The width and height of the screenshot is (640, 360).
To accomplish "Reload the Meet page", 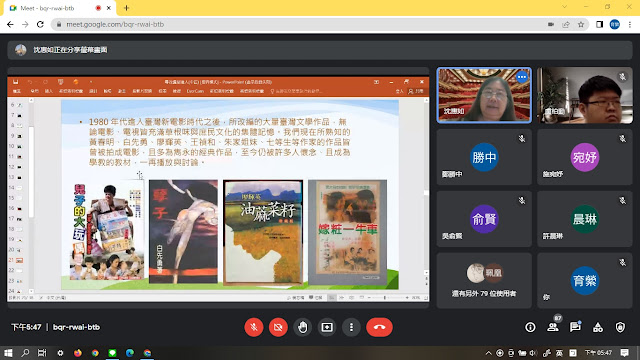I will [40, 24].
